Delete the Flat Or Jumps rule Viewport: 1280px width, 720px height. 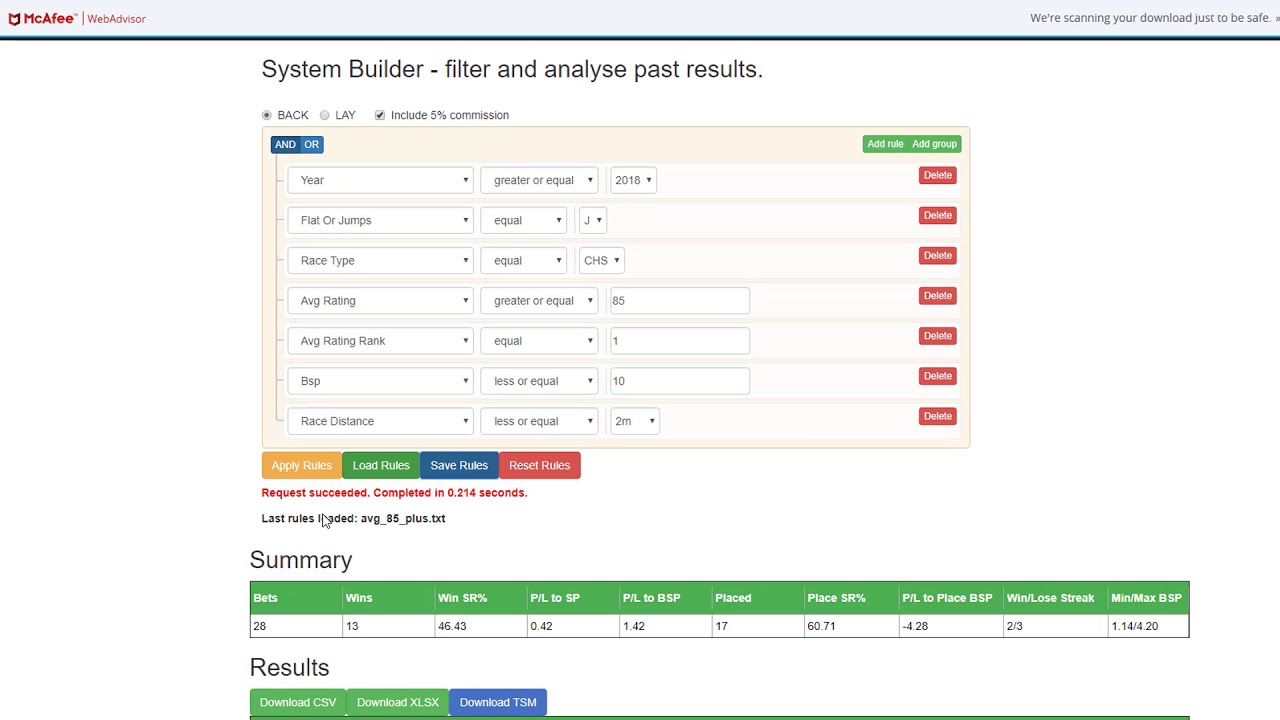(938, 215)
